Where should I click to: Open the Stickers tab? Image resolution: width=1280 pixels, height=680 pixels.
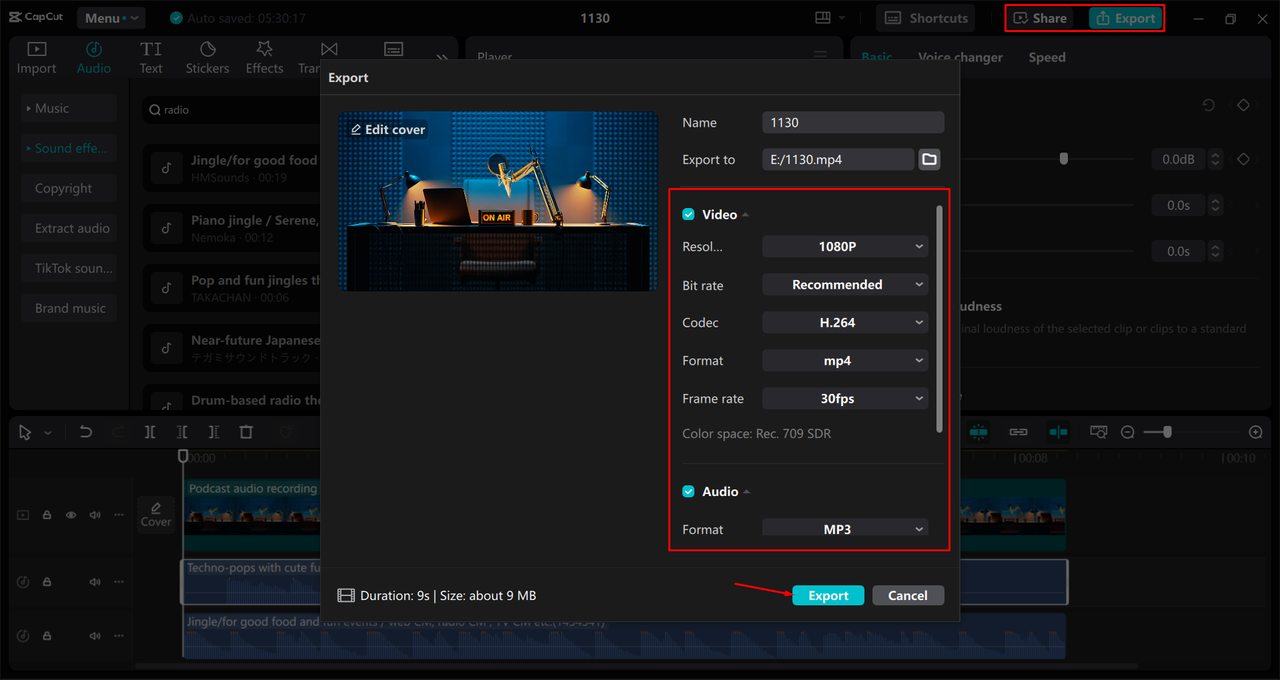tap(207, 58)
